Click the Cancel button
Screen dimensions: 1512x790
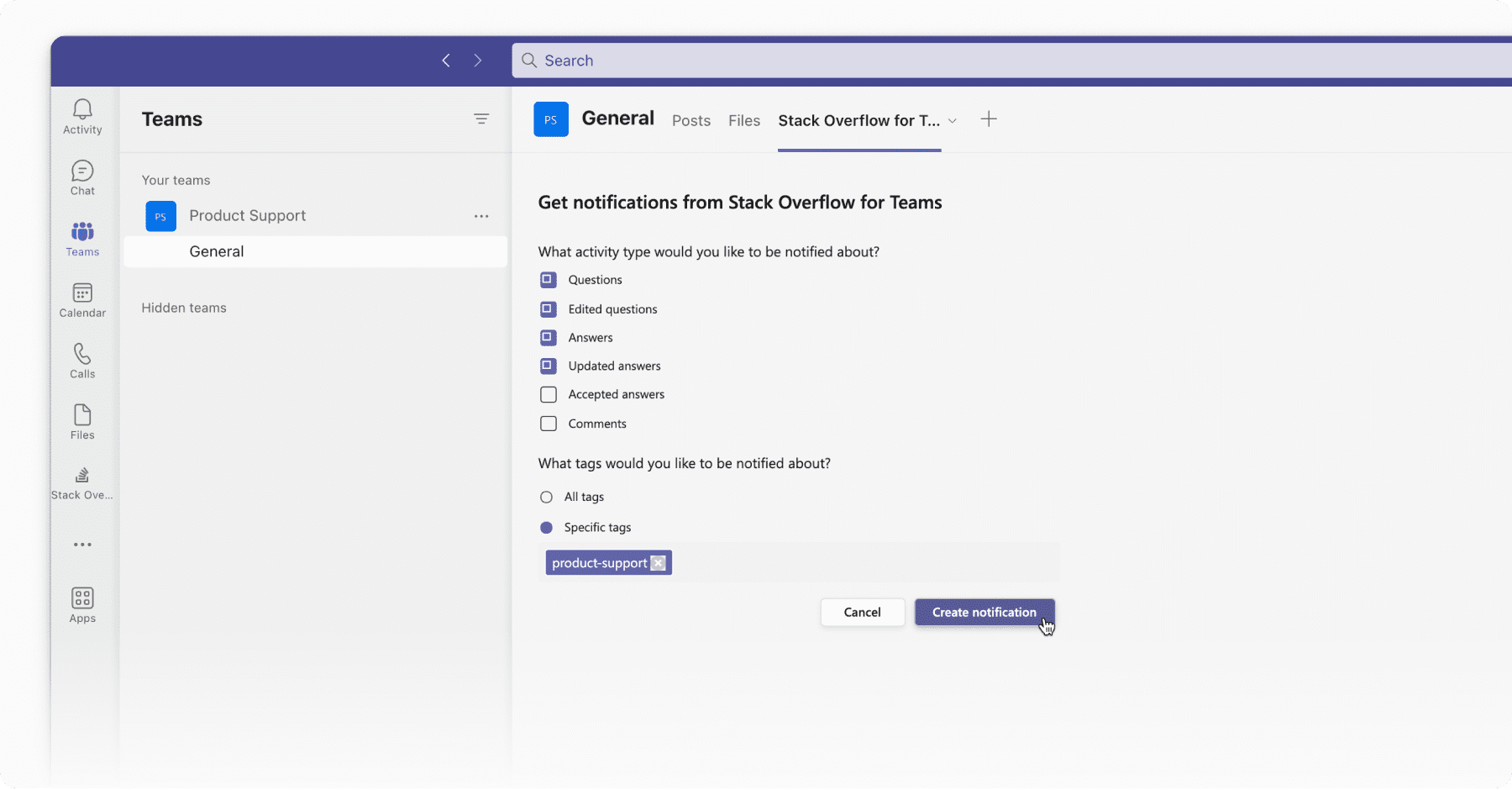click(x=863, y=613)
